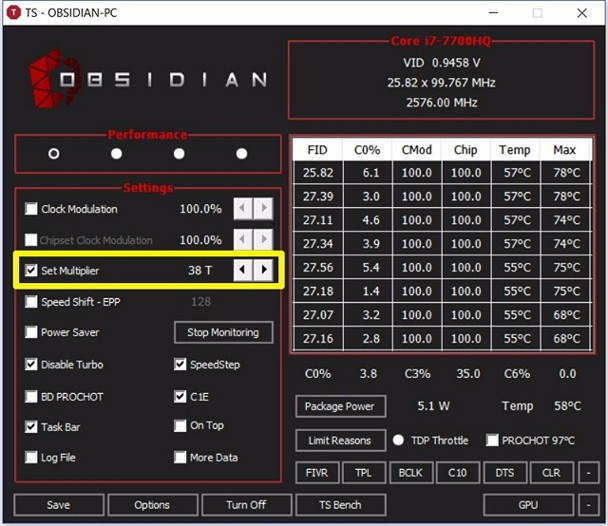The image size is (608, 526).
Task: Enable the PROCHOT 97°C checkbox
Action: pos(492,440)
